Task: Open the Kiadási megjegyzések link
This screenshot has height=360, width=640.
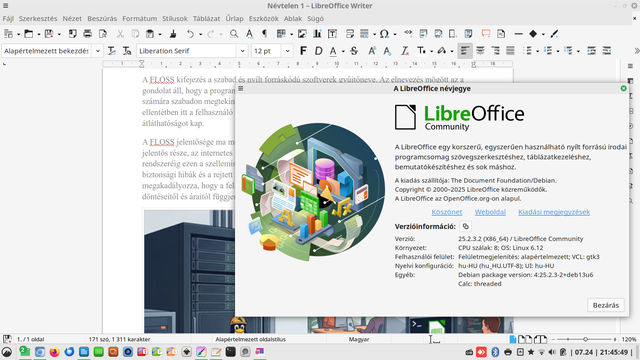Action: pos(554,212)
